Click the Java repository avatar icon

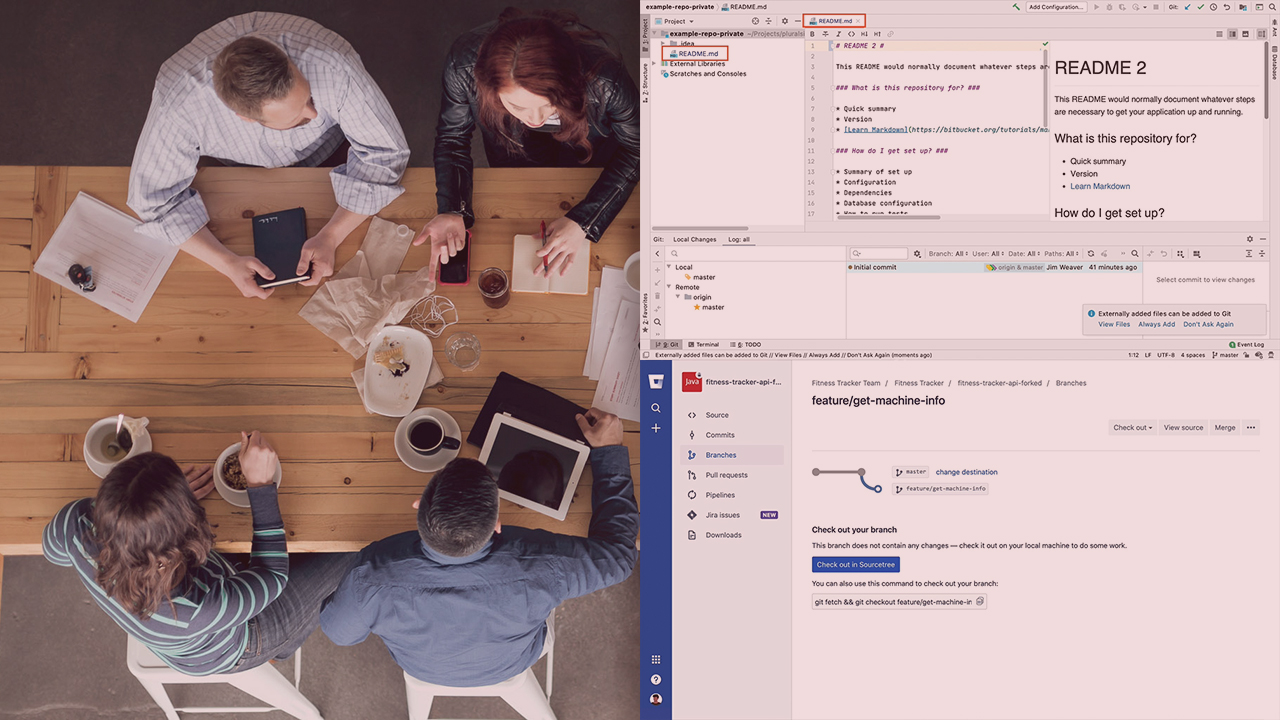(691, 382)
